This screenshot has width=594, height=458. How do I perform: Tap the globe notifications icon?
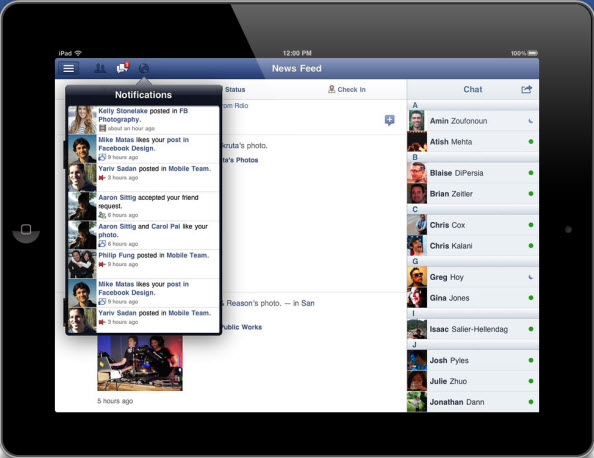[x=144, y=68]
